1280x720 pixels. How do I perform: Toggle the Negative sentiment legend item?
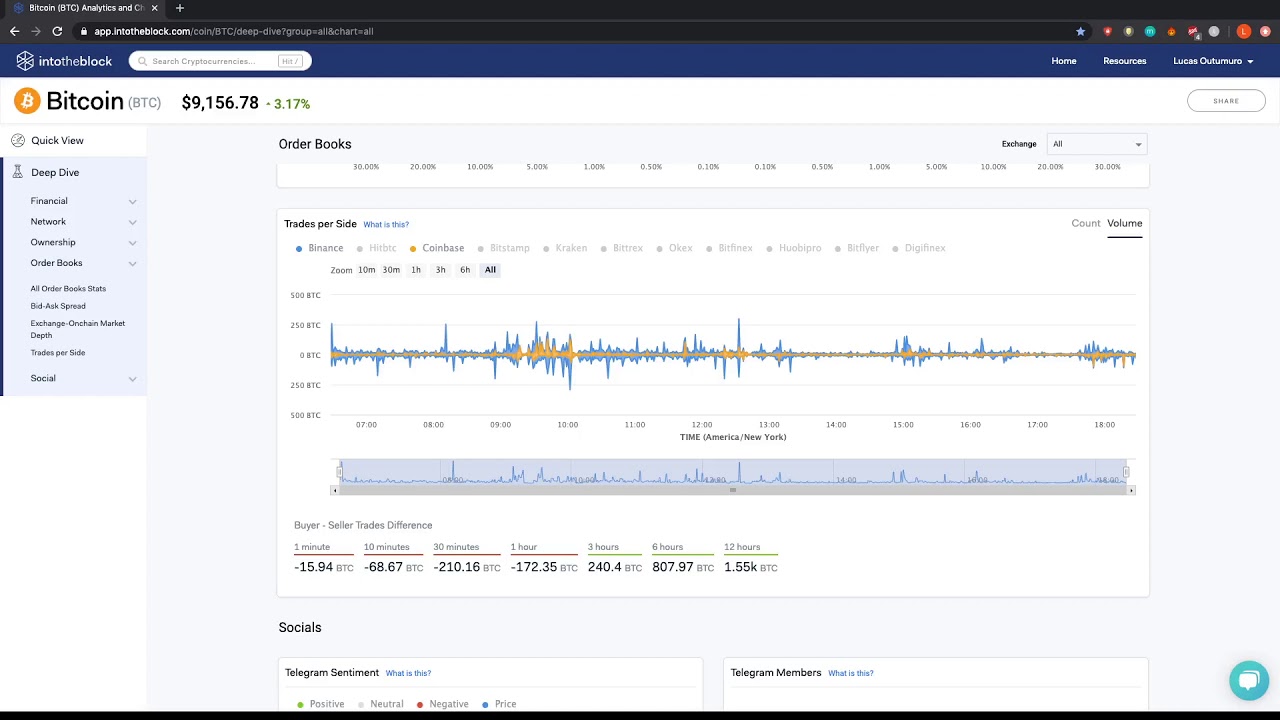[443, 704]
